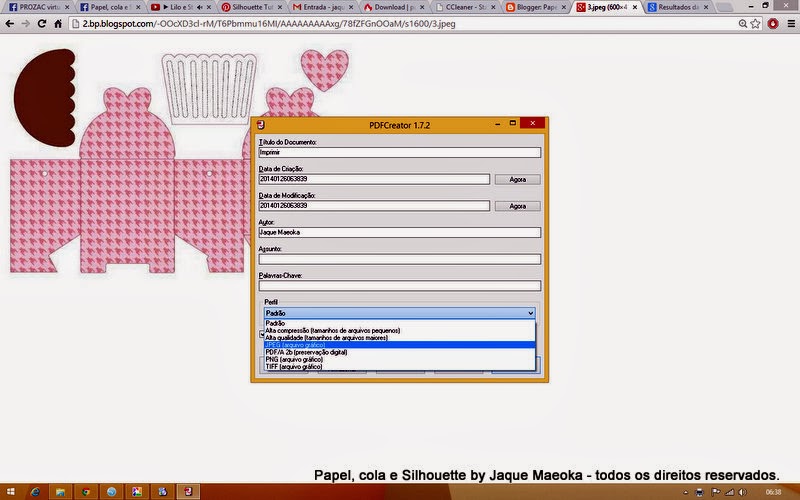Close the PDFCreator dialog
Screen dimensions: 800x500
[x=533, y=123]
